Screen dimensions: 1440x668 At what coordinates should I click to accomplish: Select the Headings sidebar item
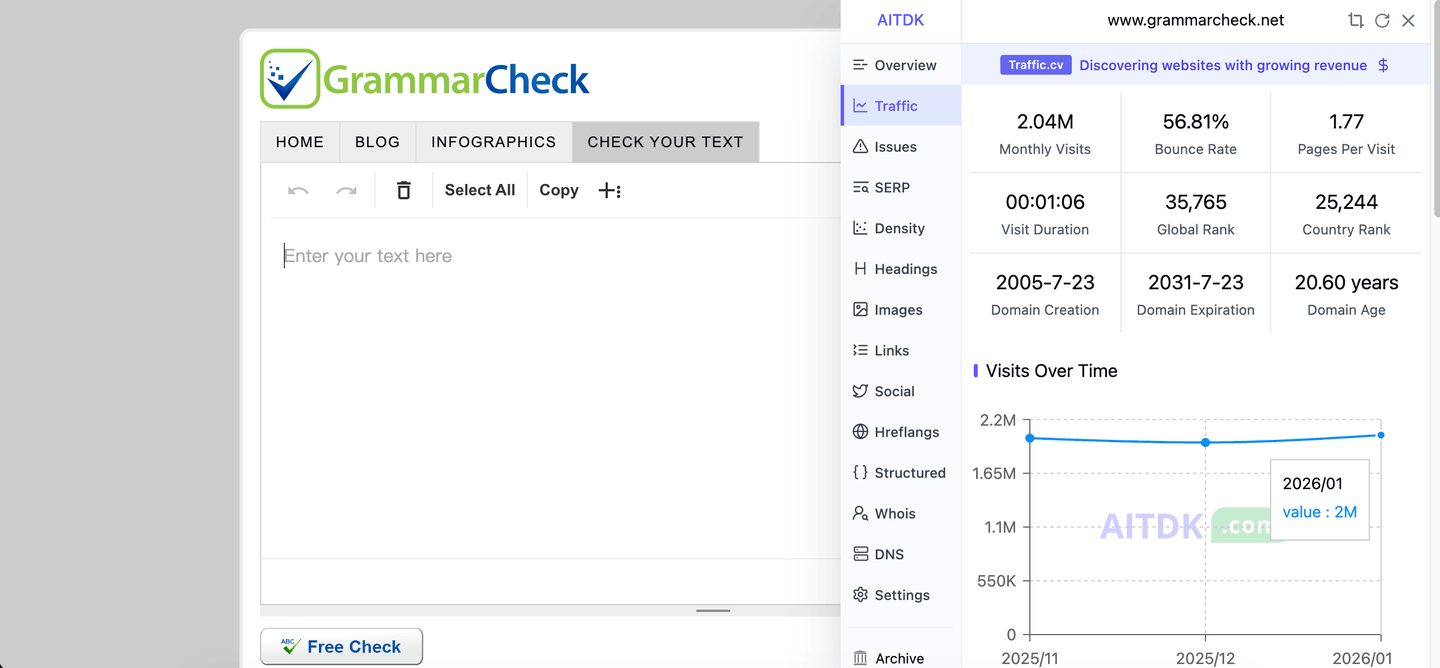[x=905, y=269]
